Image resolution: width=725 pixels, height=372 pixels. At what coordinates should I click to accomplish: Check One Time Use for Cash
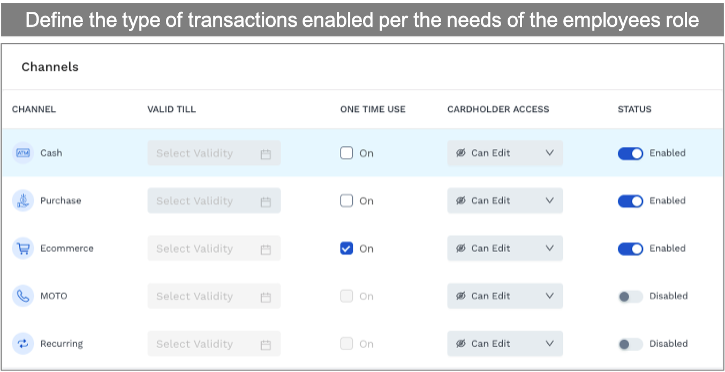(x=346, y=153)
